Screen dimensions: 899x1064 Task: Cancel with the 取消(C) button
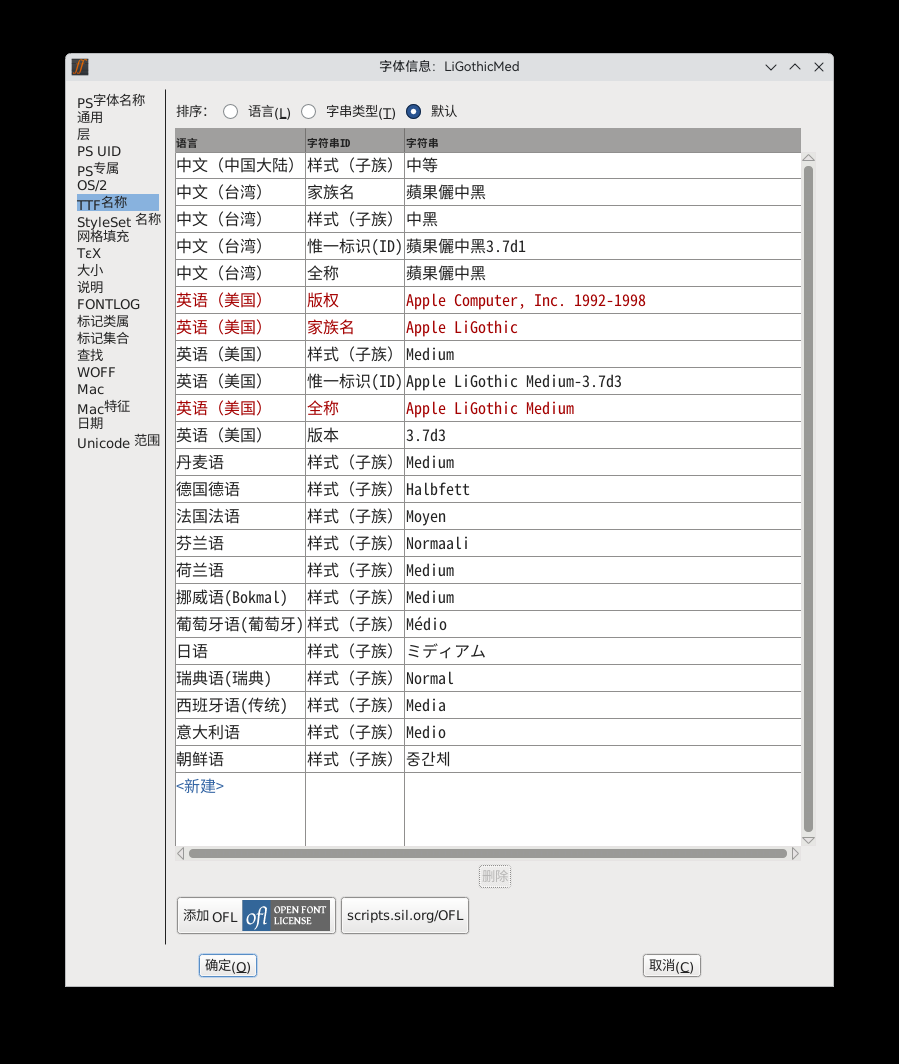coord(672,966)
